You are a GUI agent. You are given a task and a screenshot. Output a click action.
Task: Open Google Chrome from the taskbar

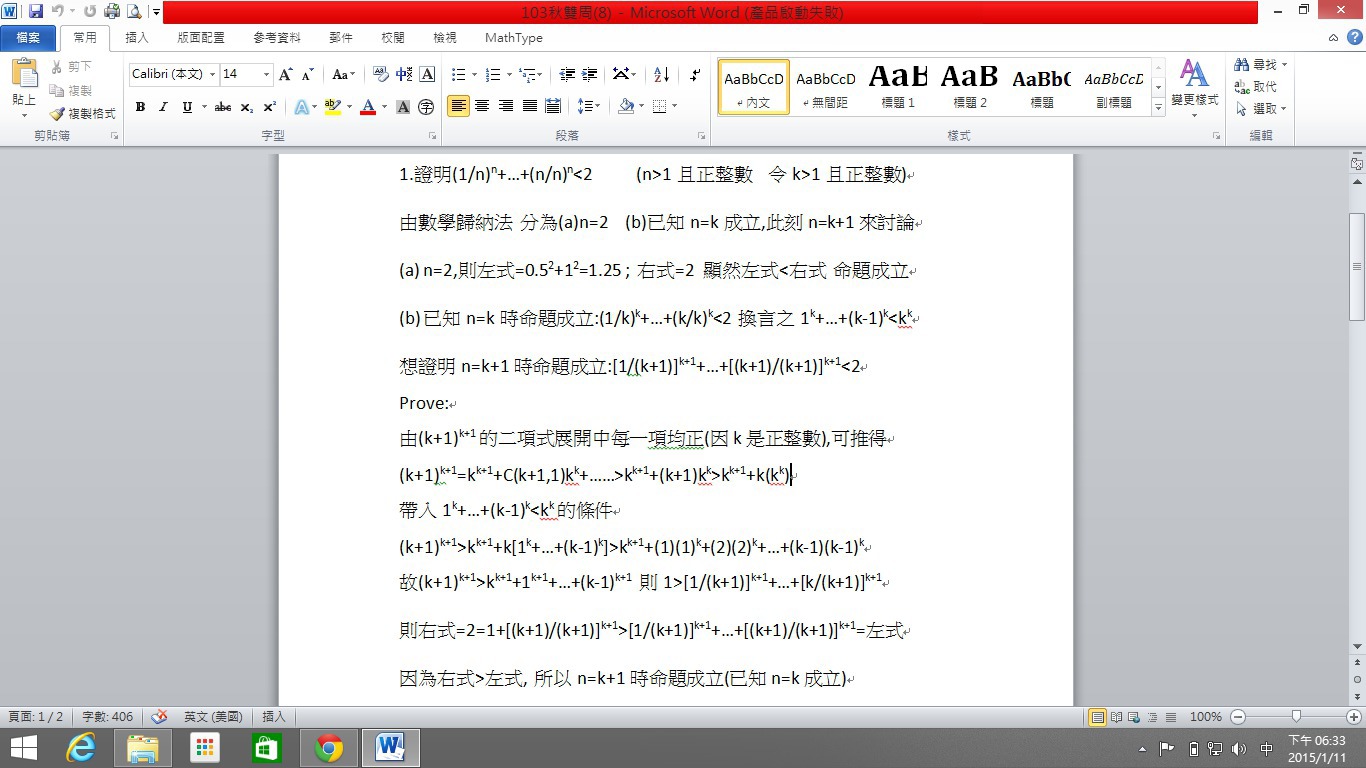[x=329, y=748]
